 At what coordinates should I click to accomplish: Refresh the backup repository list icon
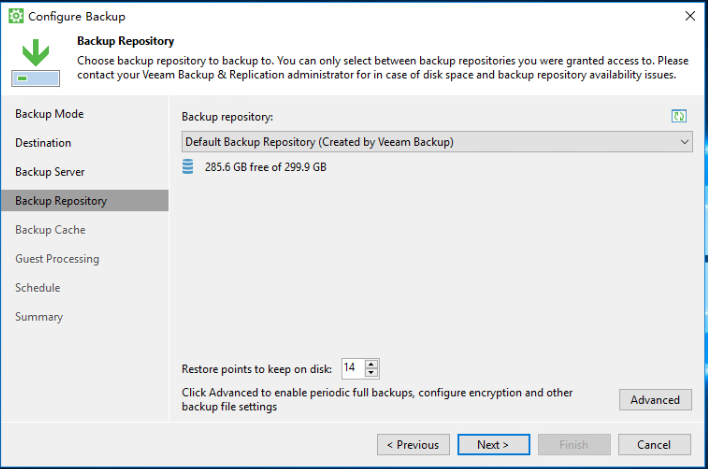[x=679, y=116]
